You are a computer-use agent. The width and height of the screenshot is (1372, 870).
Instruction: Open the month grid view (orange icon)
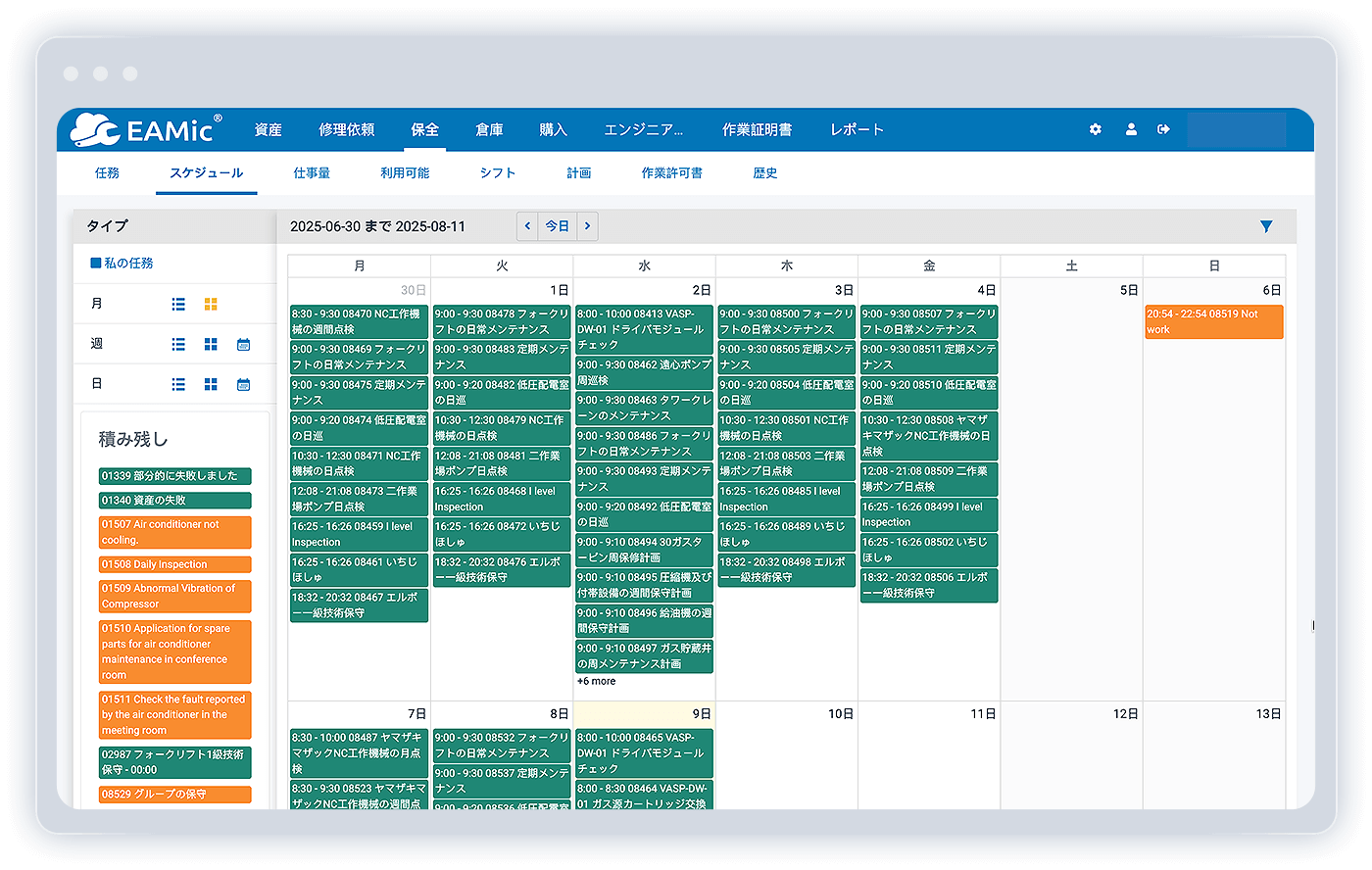[210, 304]
